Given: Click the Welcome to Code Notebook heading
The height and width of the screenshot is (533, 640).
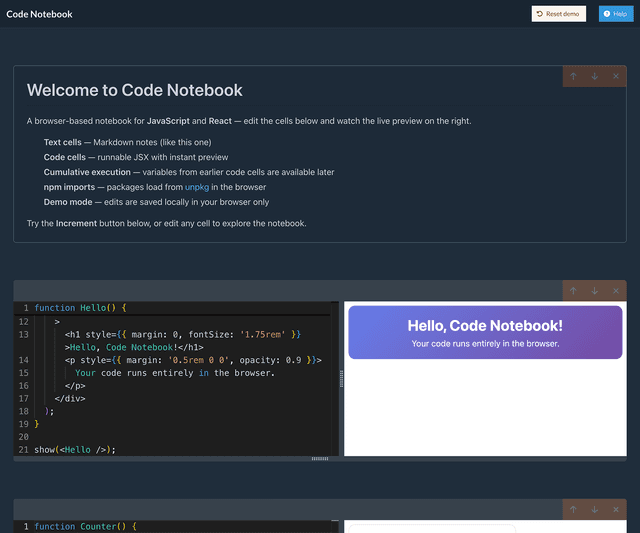Looking at the screenshot, I should pos(135,90).
